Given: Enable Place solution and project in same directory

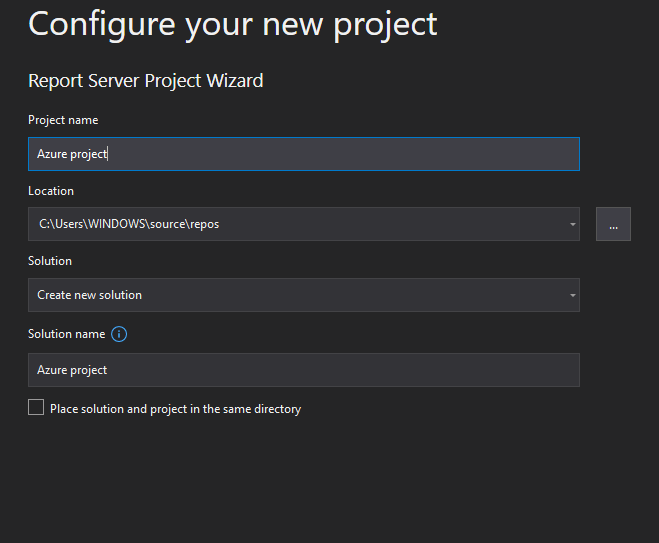Looking at the screenshot, I should [x=37, y=408].
